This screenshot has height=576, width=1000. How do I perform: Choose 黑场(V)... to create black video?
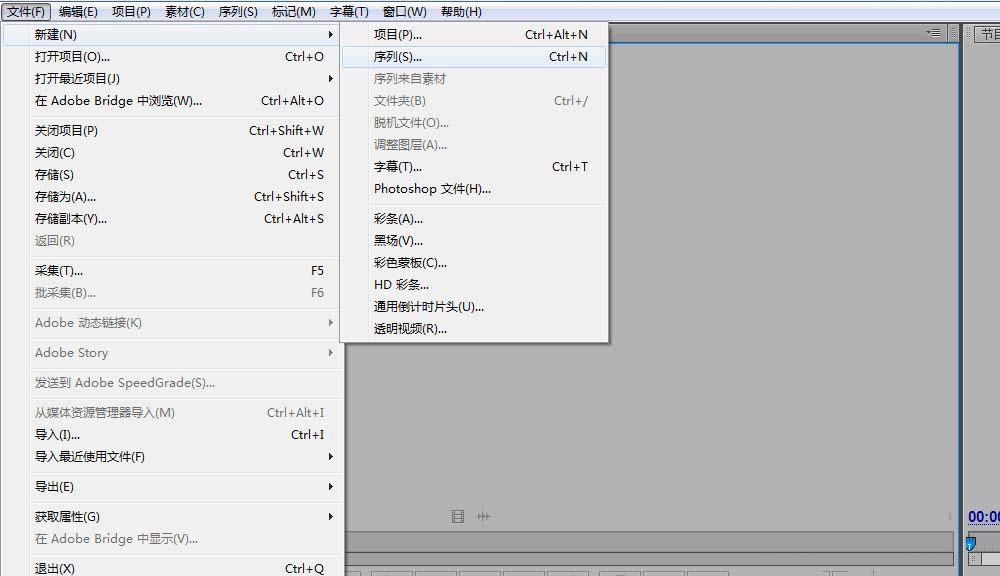coord(398,240)
